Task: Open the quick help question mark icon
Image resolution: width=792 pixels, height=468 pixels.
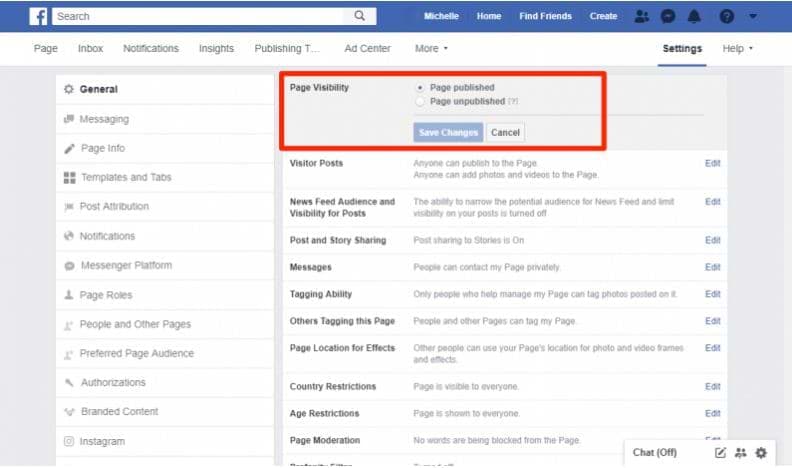Action: (x=726, y=16)
